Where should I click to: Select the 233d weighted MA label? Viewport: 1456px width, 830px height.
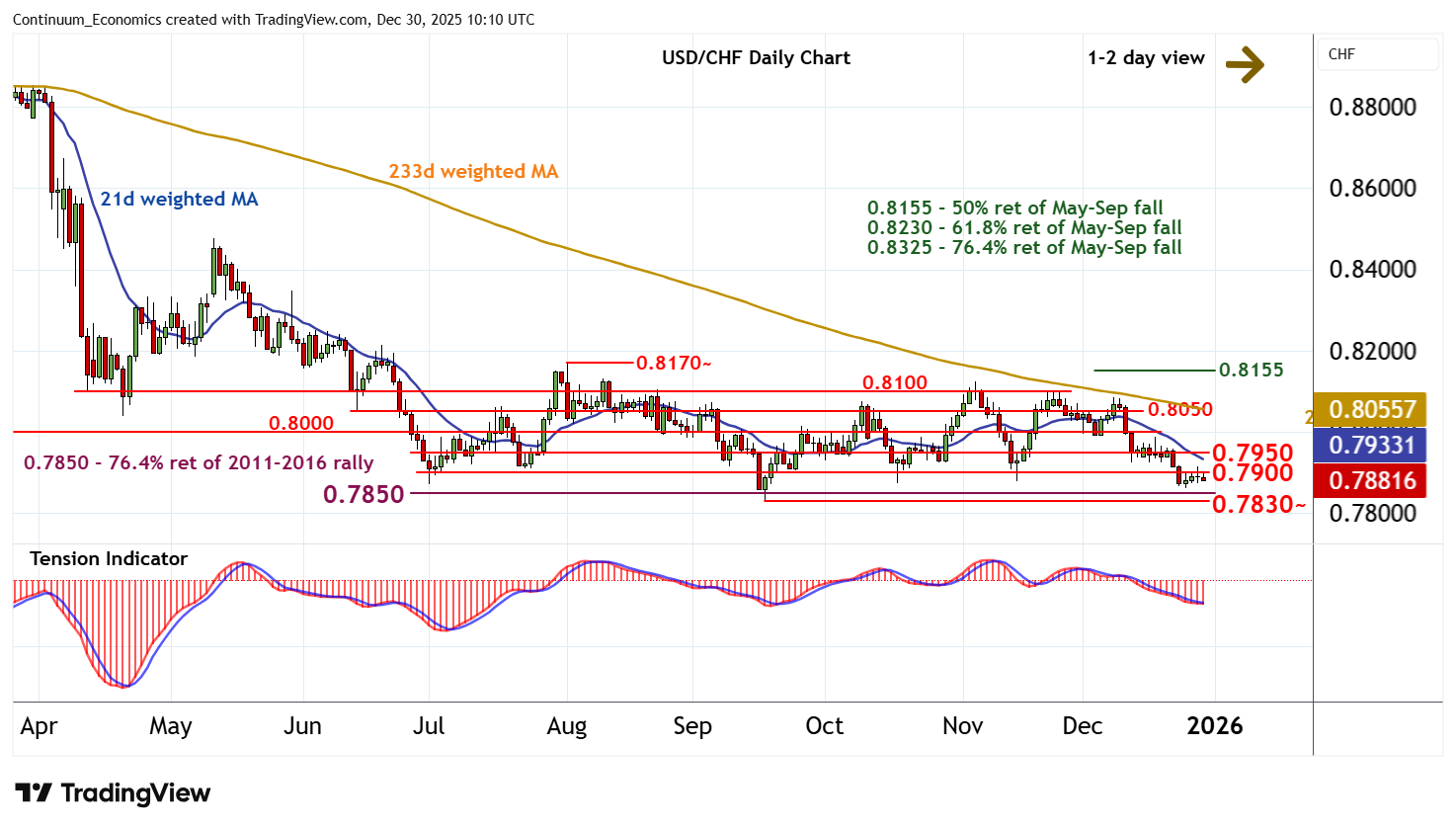click(473, 171)
